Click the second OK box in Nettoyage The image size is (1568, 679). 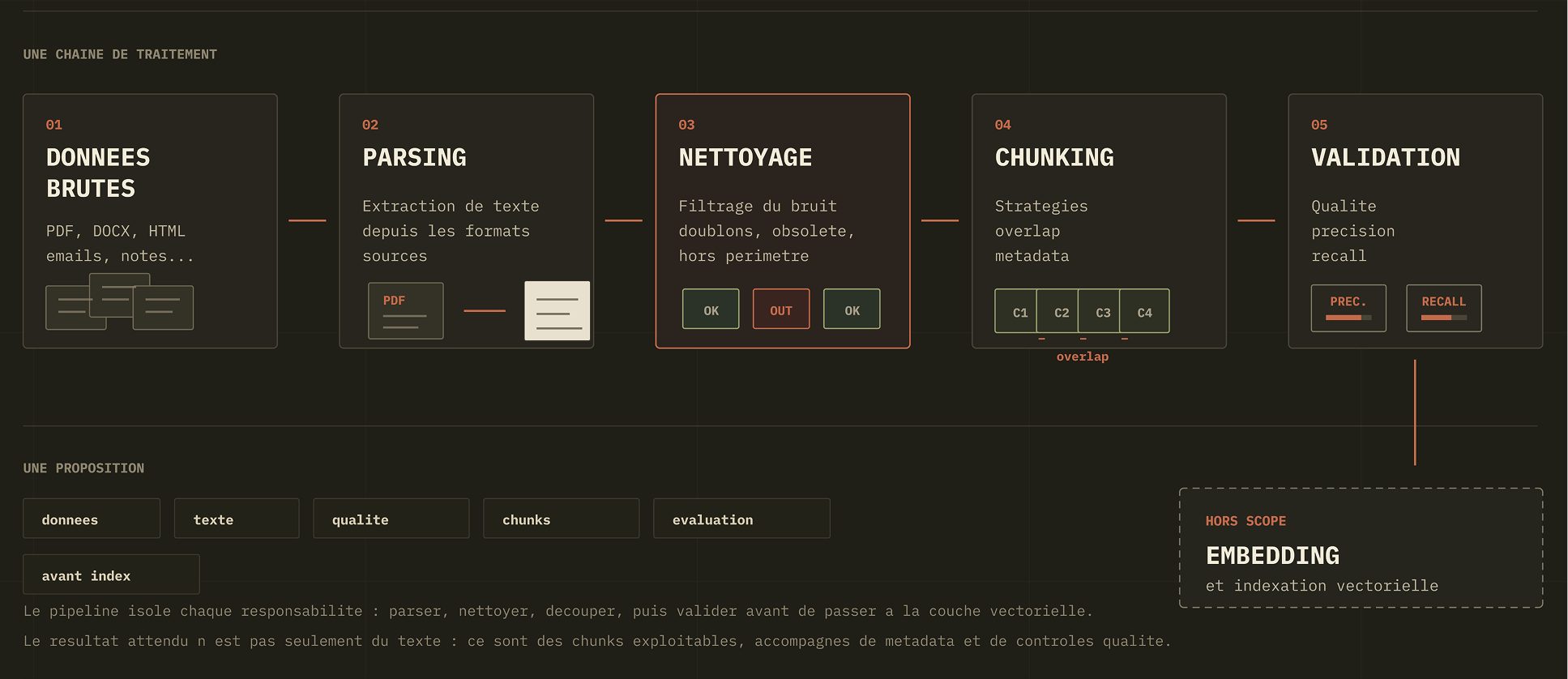[x=852, y=309]
